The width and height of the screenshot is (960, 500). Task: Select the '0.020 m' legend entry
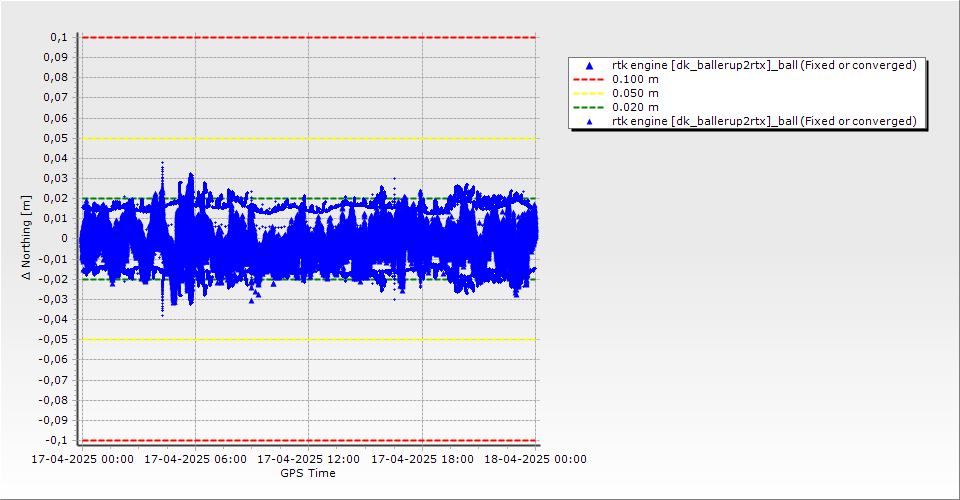(x=635, y=108)
